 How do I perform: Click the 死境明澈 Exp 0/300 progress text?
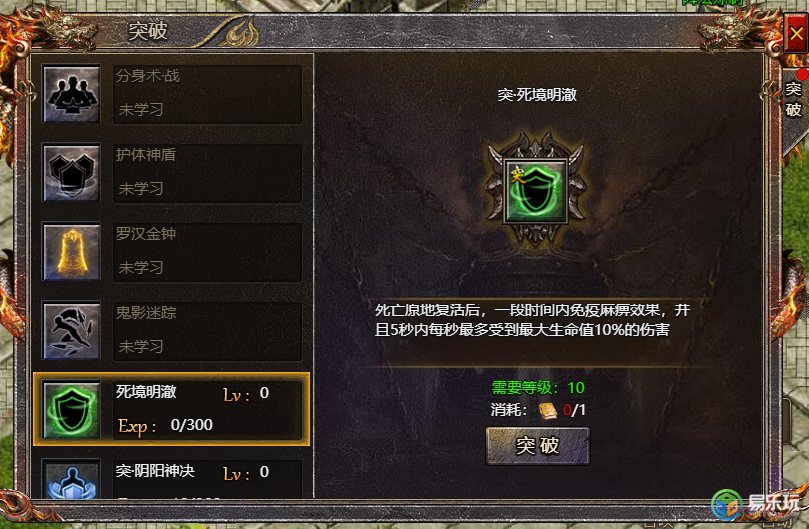pos(165,425)
